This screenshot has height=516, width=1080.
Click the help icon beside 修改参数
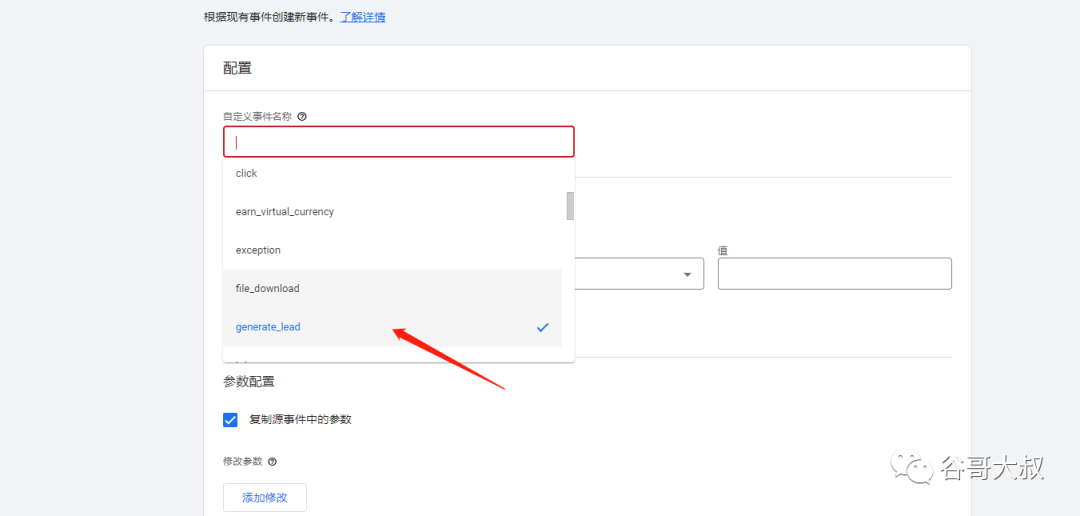[272, 462]
